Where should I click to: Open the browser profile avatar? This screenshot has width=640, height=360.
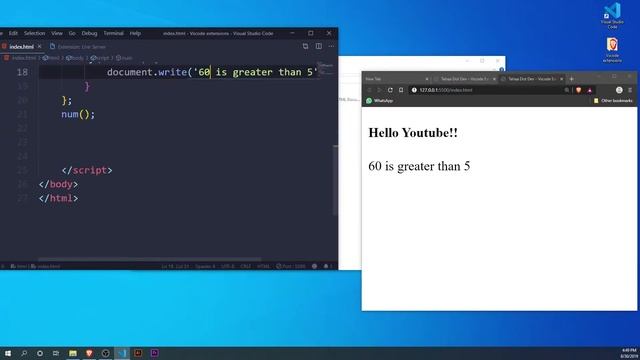619,90
